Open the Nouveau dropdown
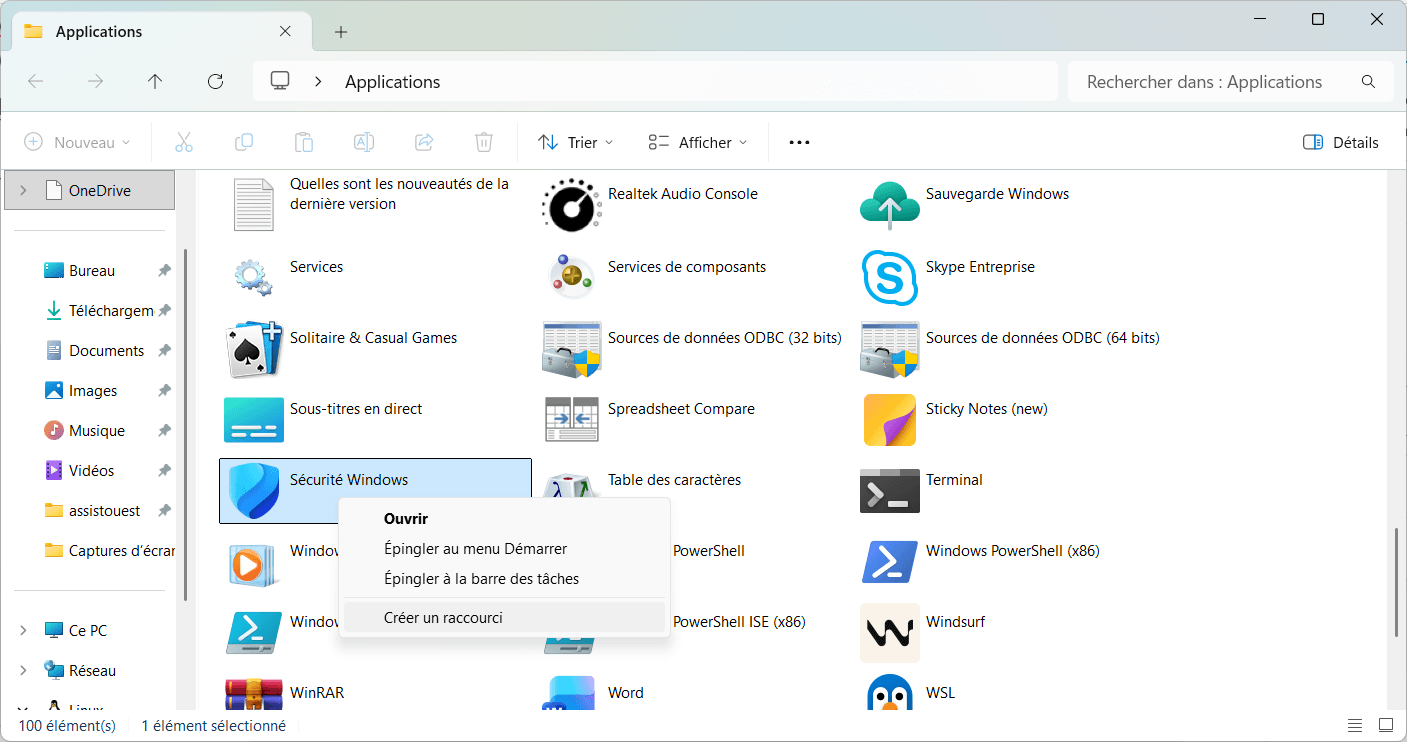The width and height of the screenshot is (1407, 742). click(x=77, y=142)
